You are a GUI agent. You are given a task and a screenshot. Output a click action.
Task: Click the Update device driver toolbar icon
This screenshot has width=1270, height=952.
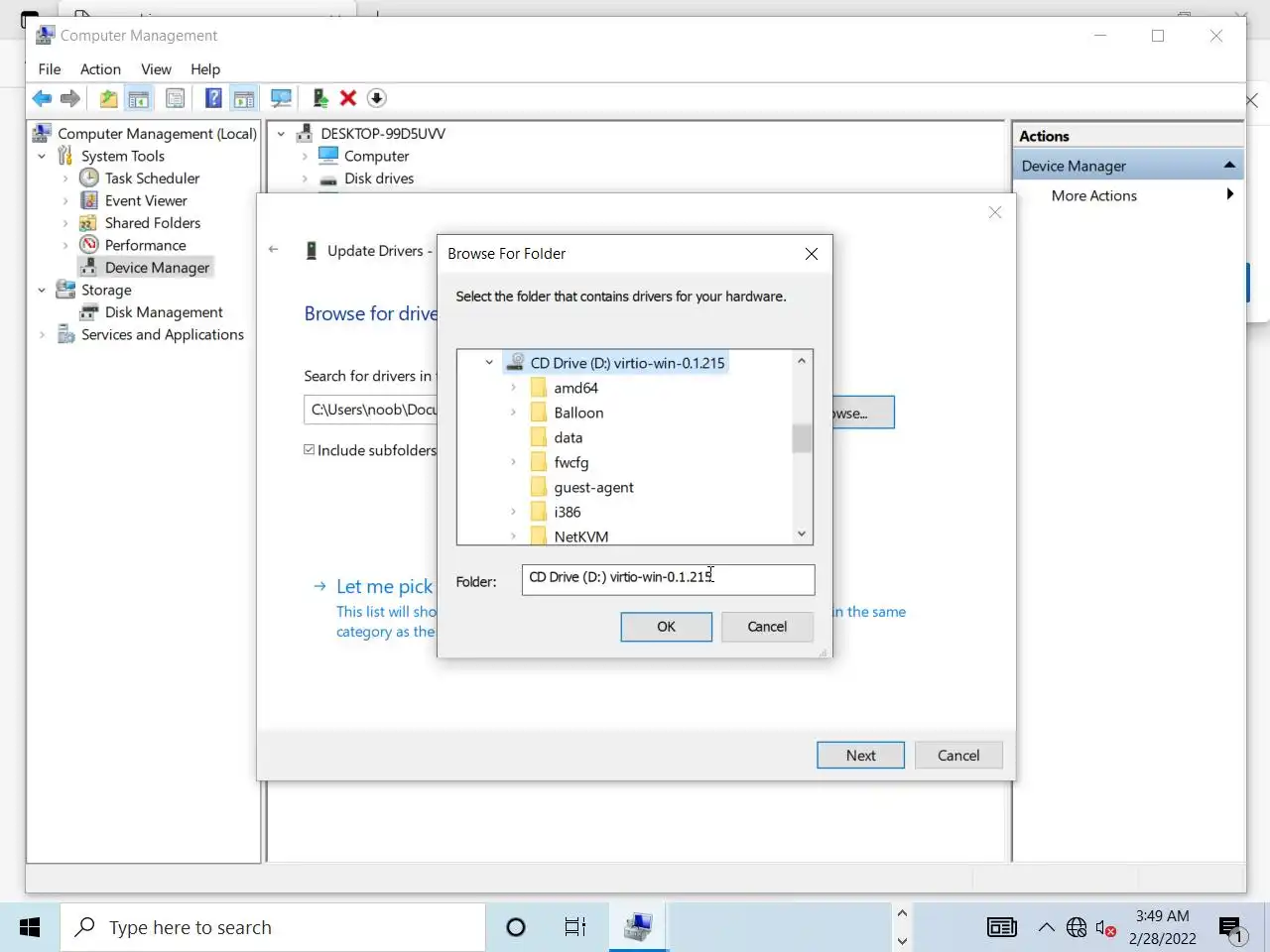[x=319, y=98]
